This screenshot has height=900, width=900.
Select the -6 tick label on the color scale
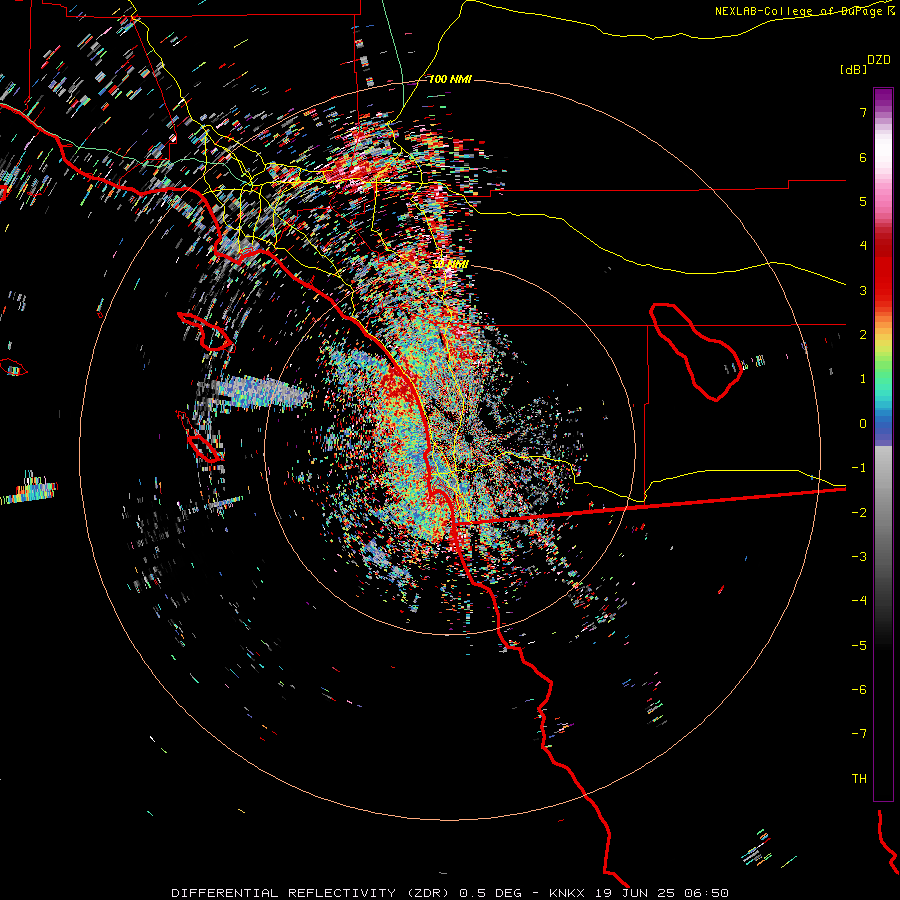(859, 690)
